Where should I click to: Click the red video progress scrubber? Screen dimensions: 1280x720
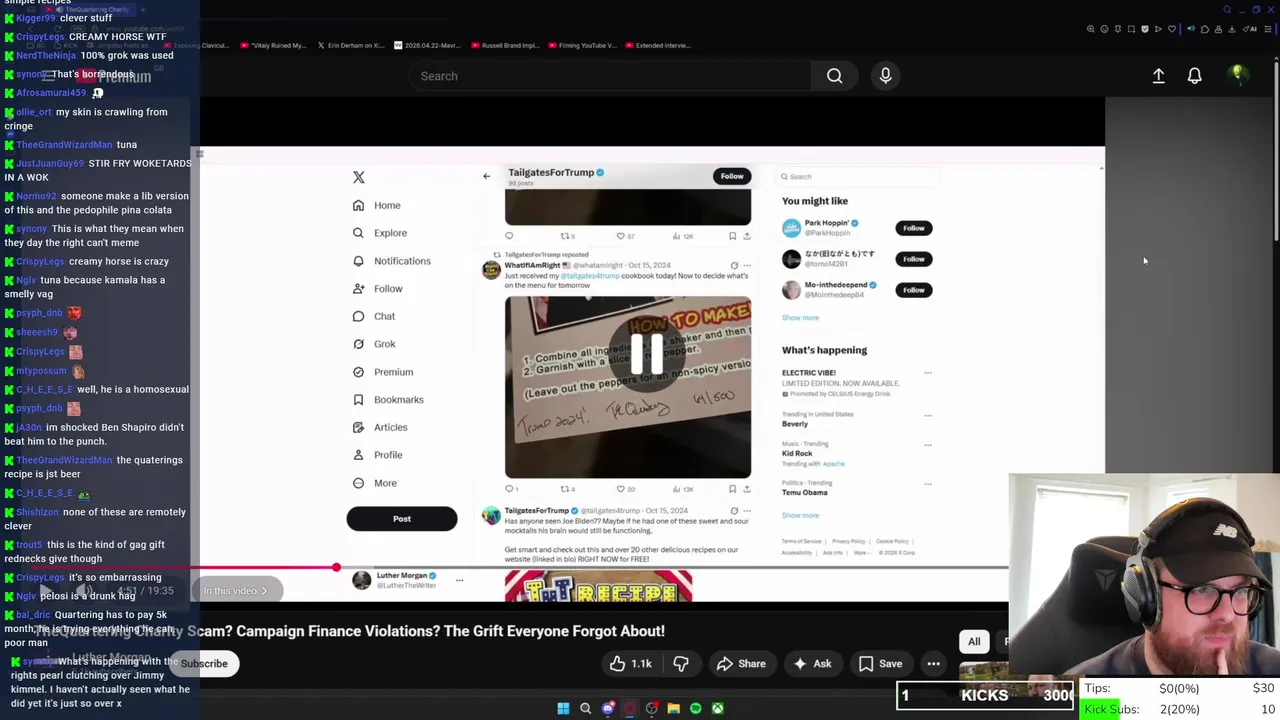pyautogui.click(x=336, y=568)
